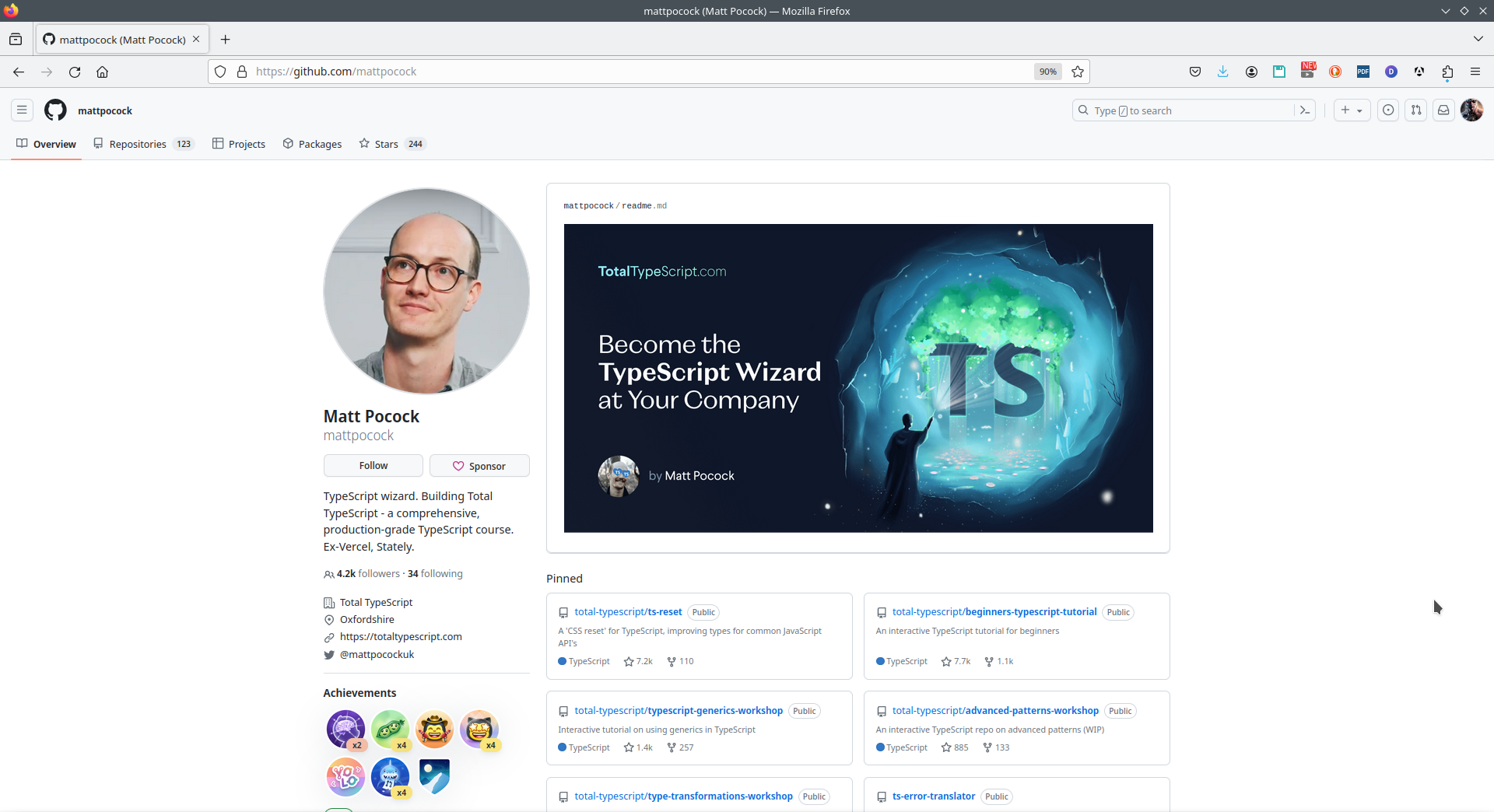The height and width of the screenshot is (812, 1494).
Task: View the 885 stargazers of advanced-patterns-workshop
Action: tap(955, 748)
